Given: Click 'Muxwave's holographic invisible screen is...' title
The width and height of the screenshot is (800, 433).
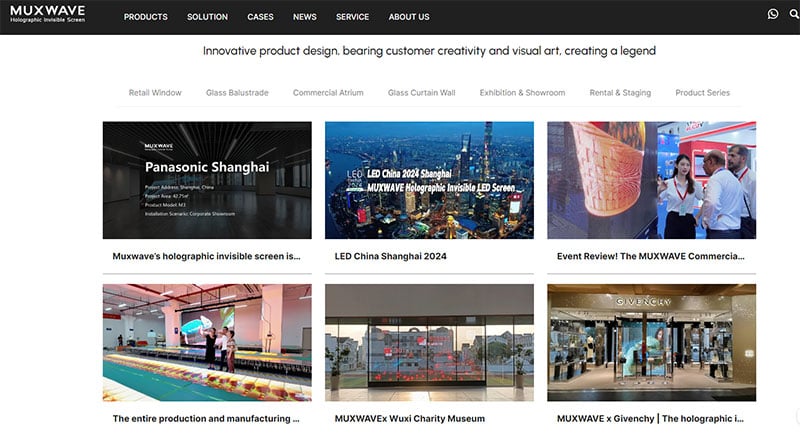Looking at the screenshot, I should point(206,257).
